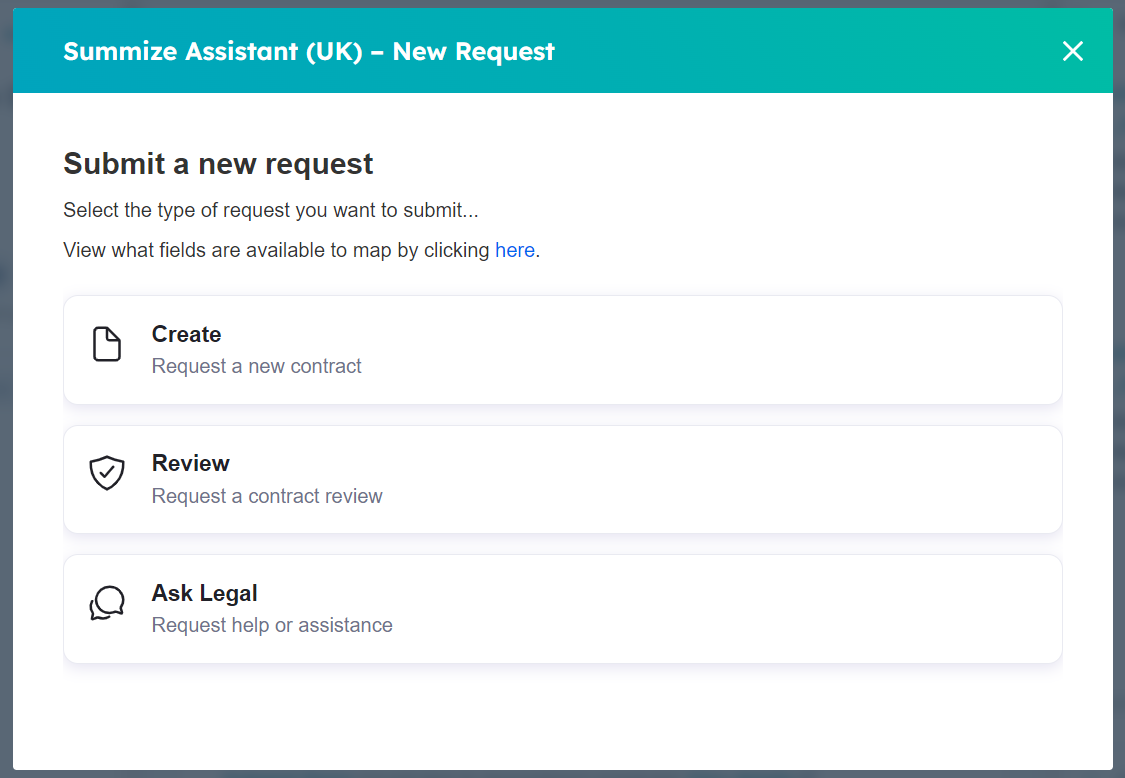Viewport: 1125px width, 778px height.
Task: Click the shield checkmark icon beside Review
Action: pyautogui.click(x=107, y=473)
